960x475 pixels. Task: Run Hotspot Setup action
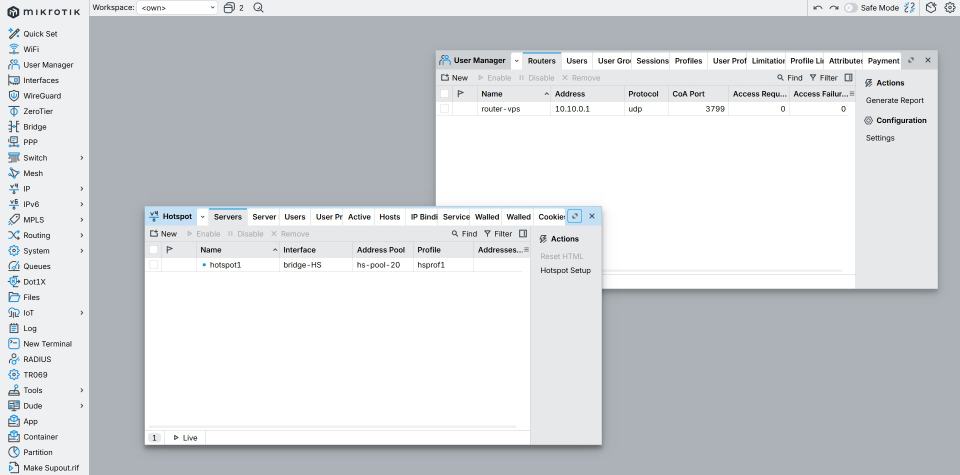565,271
